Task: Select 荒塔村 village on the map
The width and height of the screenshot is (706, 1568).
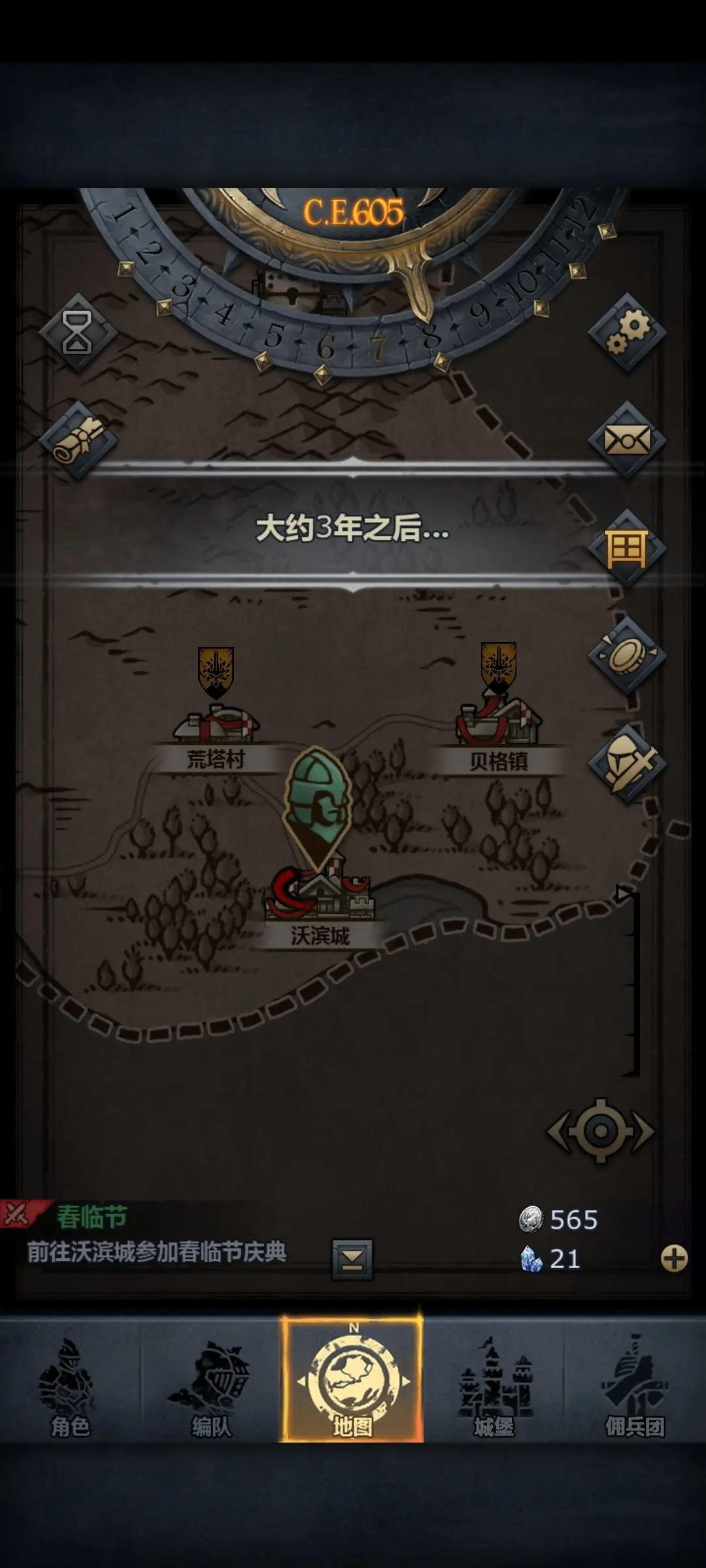Action: click(x=216, y=738)
